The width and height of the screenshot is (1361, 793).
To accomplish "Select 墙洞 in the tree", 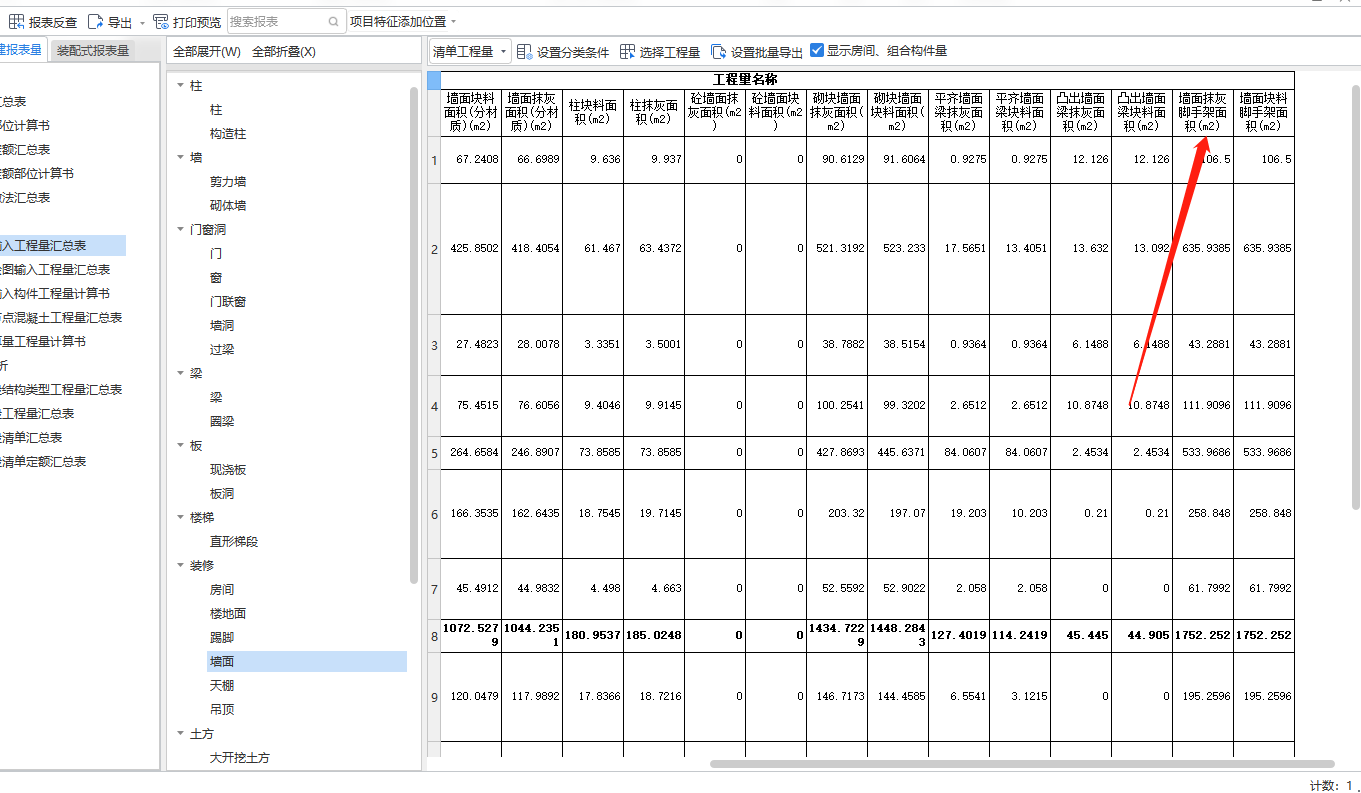I will click(222, 326).
